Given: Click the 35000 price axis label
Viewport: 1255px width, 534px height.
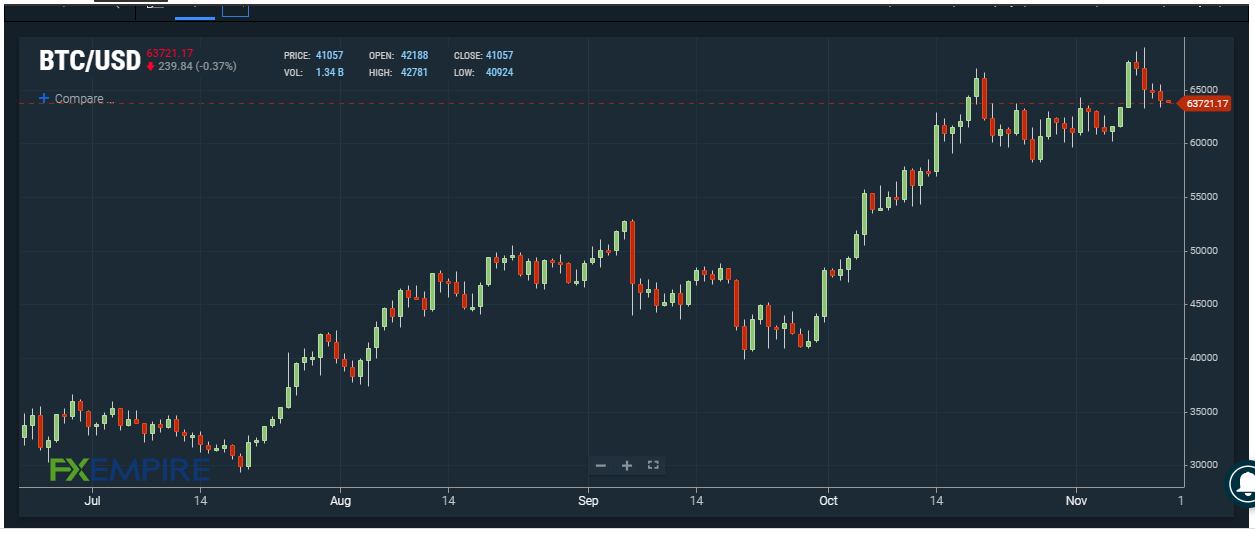Looking at the screenshot, I should coord(1204,412).
